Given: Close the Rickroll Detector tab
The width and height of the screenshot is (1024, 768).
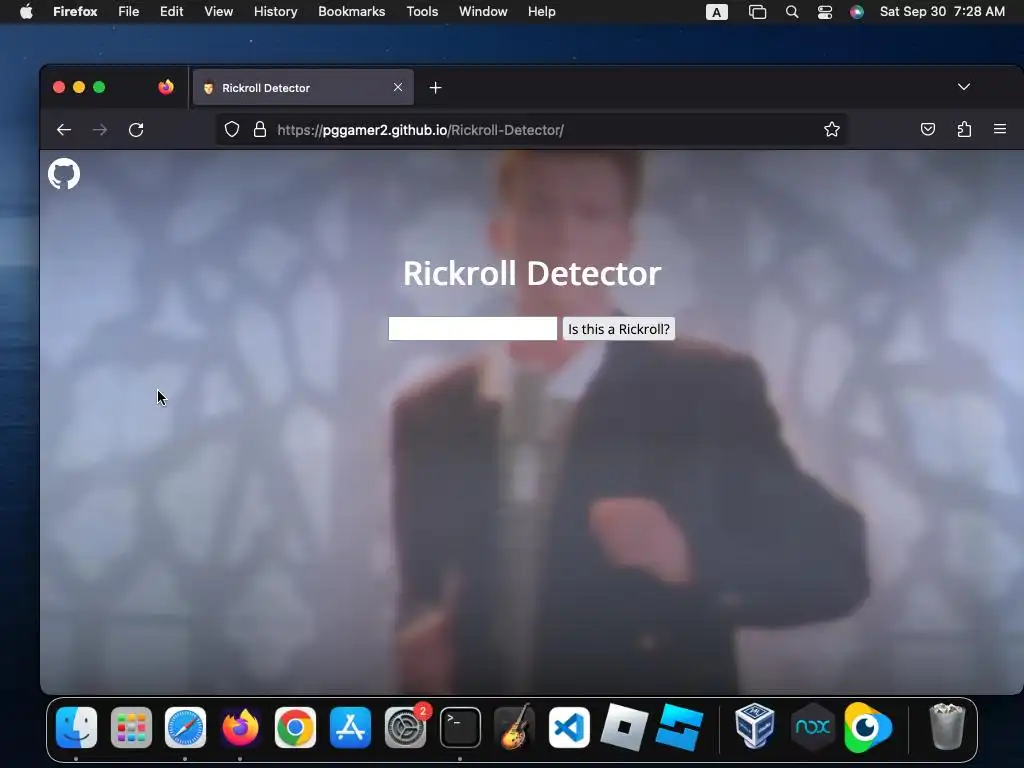Looking at the screenshot, I should (x=398, y=87).
